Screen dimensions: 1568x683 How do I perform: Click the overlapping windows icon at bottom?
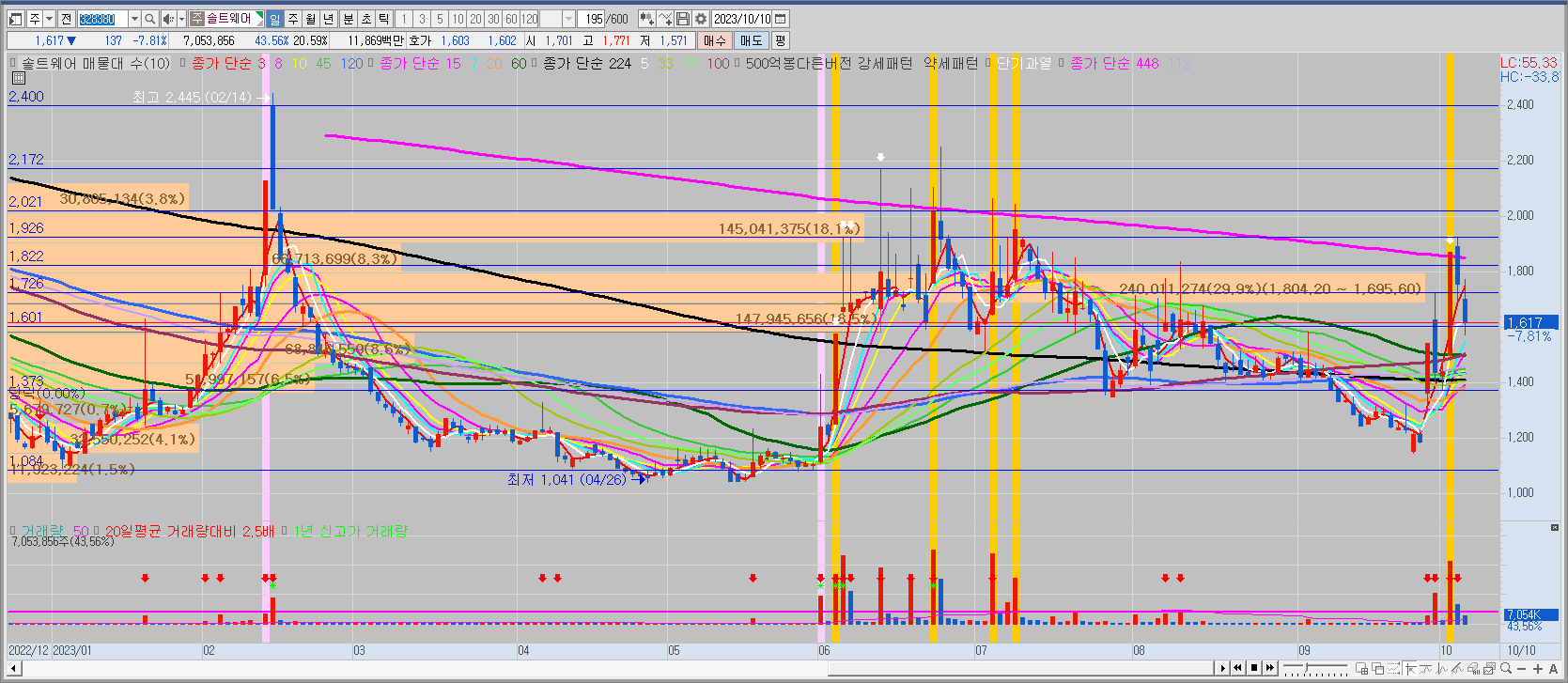click(x=1378, y=668)
